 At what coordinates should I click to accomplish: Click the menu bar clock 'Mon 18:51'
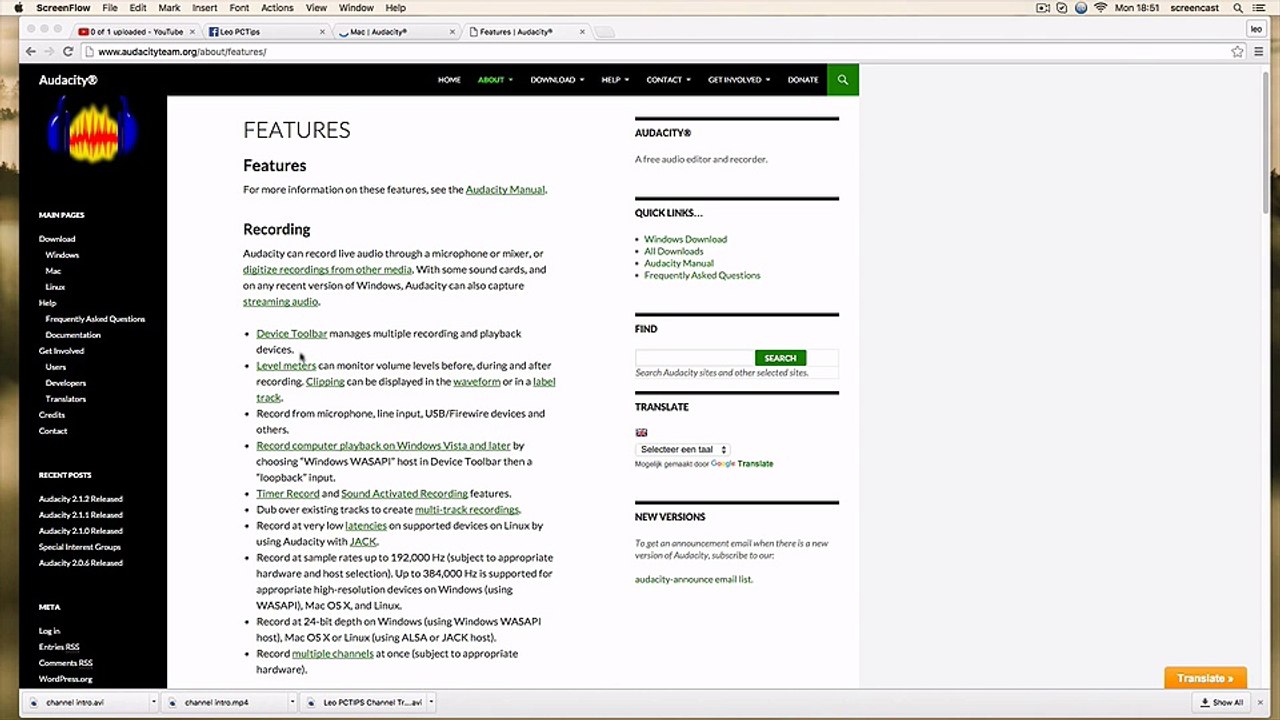click(1138, 7)
